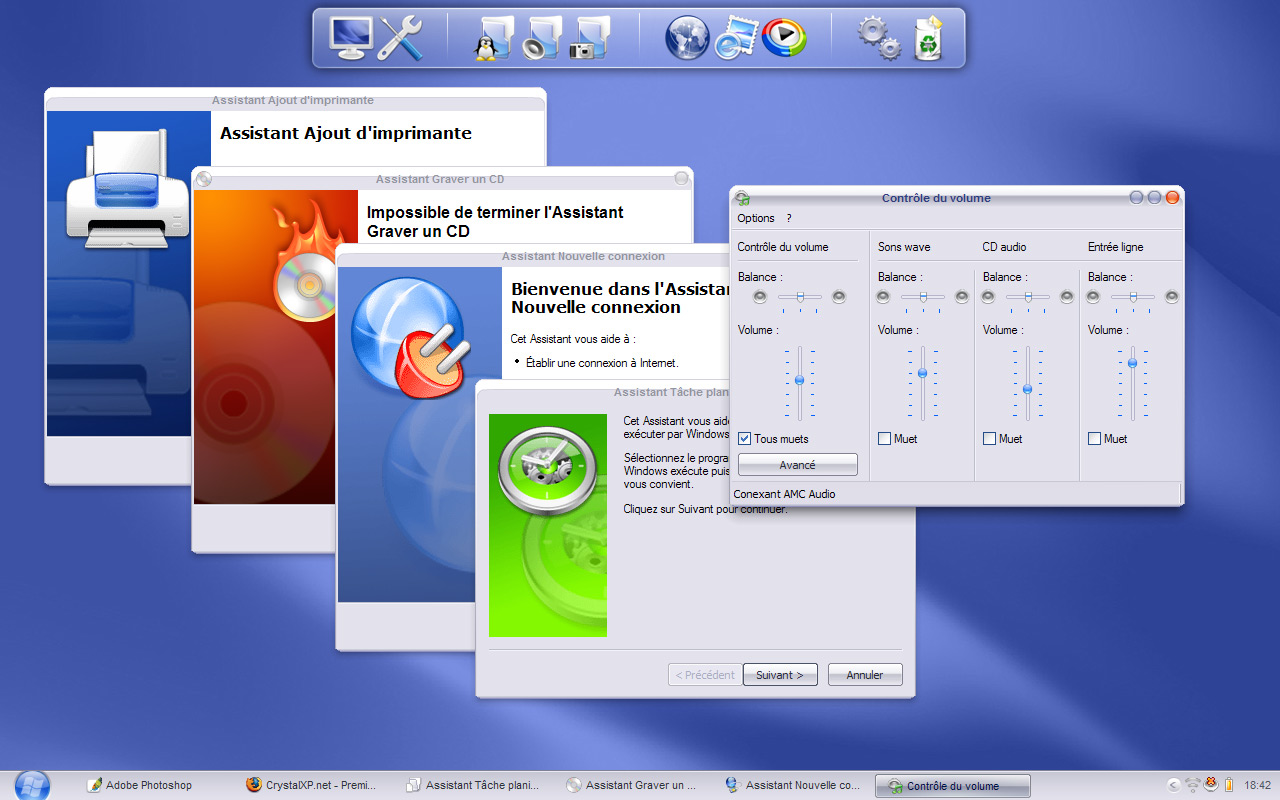Click the Entrée ligne balance slider
Image resolution: width=1280 pixels, height=800 pixels.
(x=1132, y=297)
